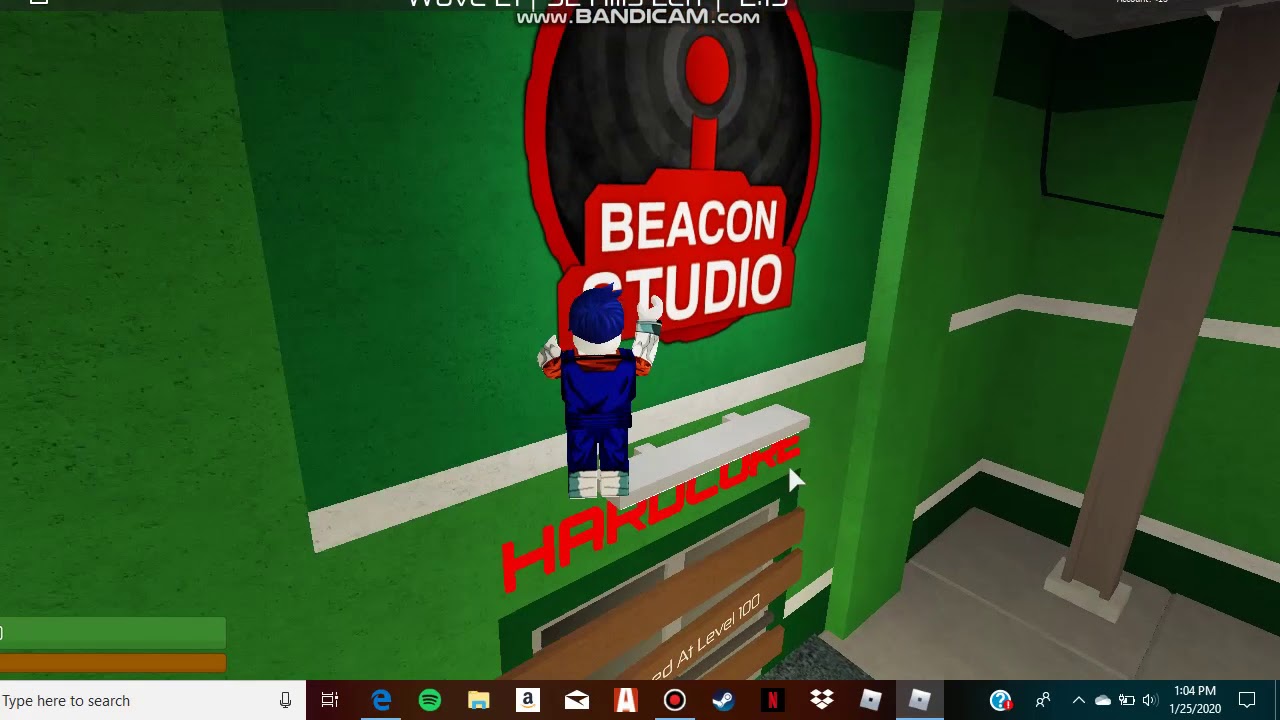Open File Explorer from the taskbar
This screenshot has height=720, width=1280.
[479, 700]
